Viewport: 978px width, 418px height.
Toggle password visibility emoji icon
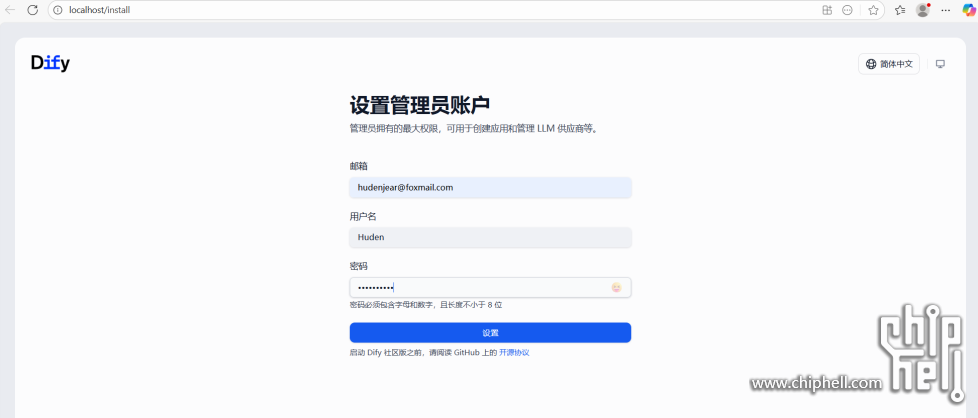616,288
